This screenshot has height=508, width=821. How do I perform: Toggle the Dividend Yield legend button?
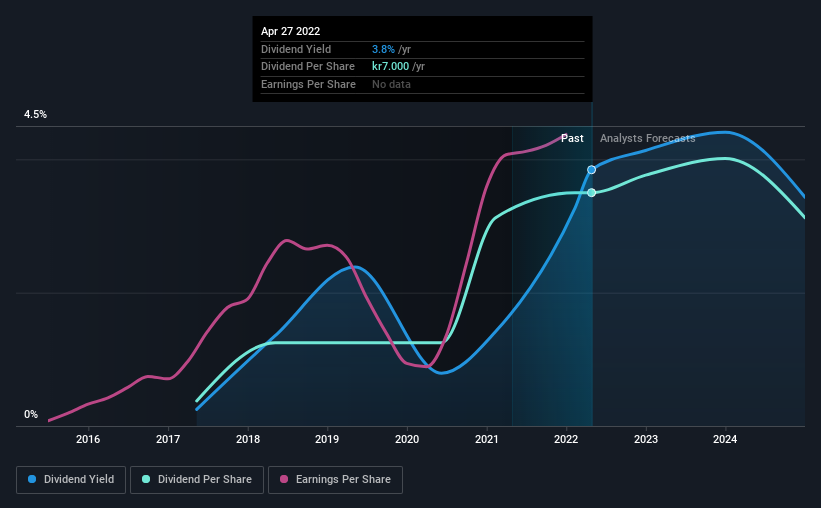71,480
